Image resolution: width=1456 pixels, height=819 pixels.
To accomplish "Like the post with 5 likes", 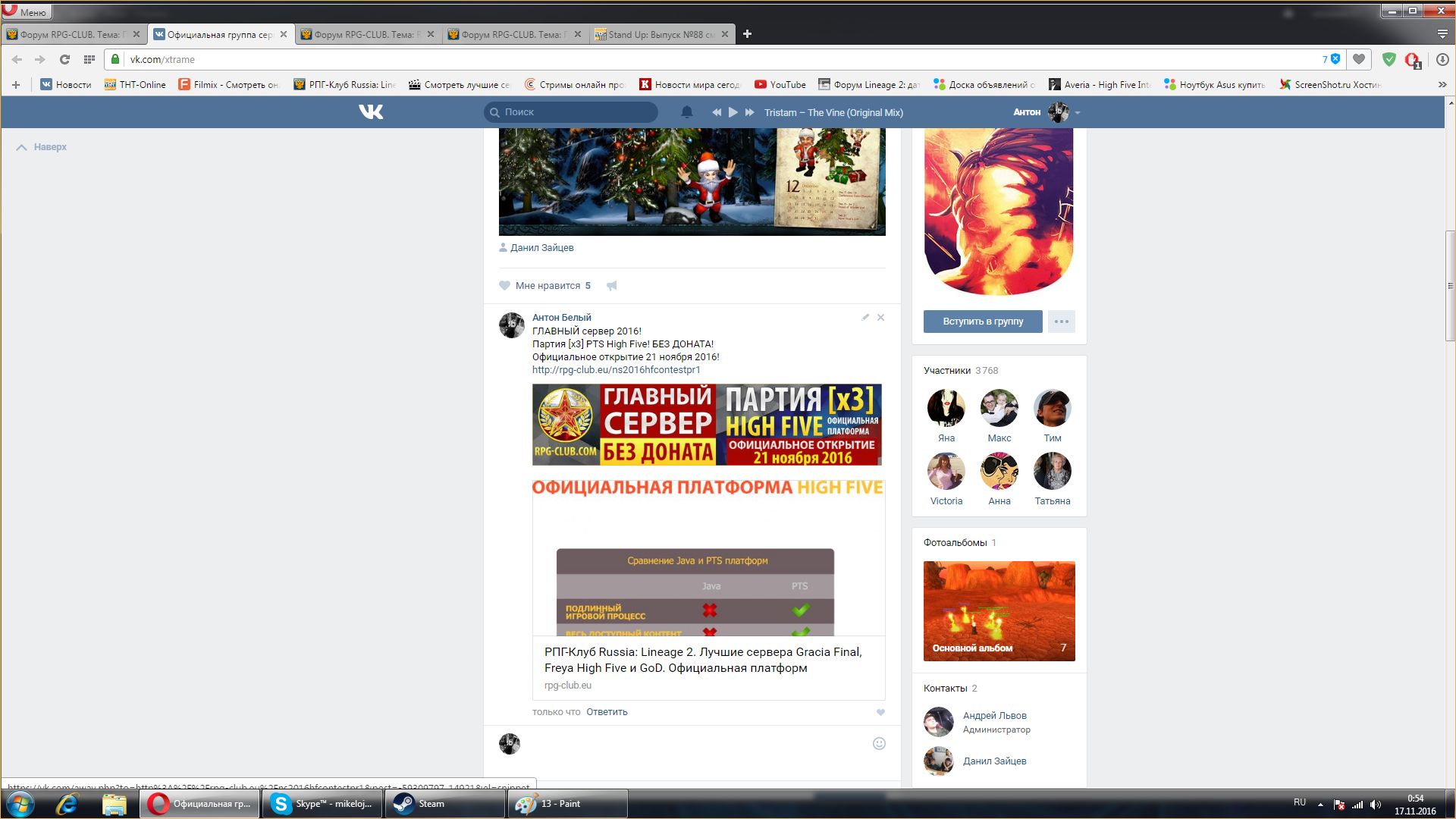I will point(504,286).
